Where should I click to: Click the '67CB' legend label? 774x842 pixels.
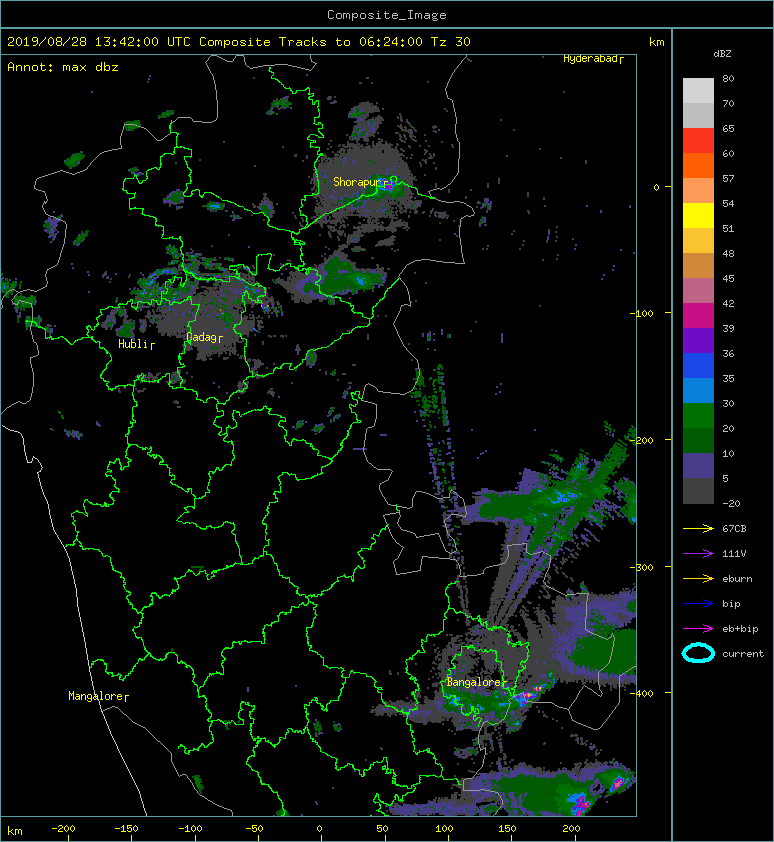click(734, 528)
